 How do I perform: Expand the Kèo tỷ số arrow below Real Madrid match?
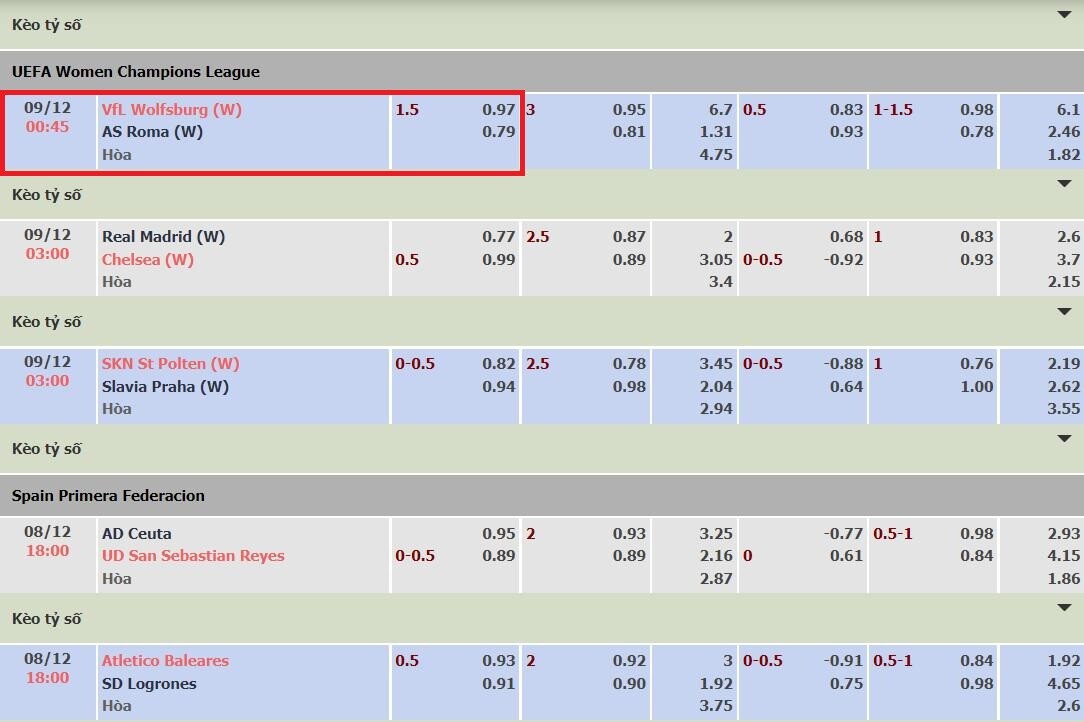click(x=1063, y=311)
